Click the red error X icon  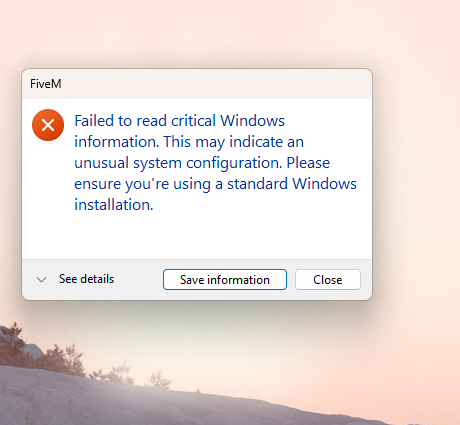point(48,125)
